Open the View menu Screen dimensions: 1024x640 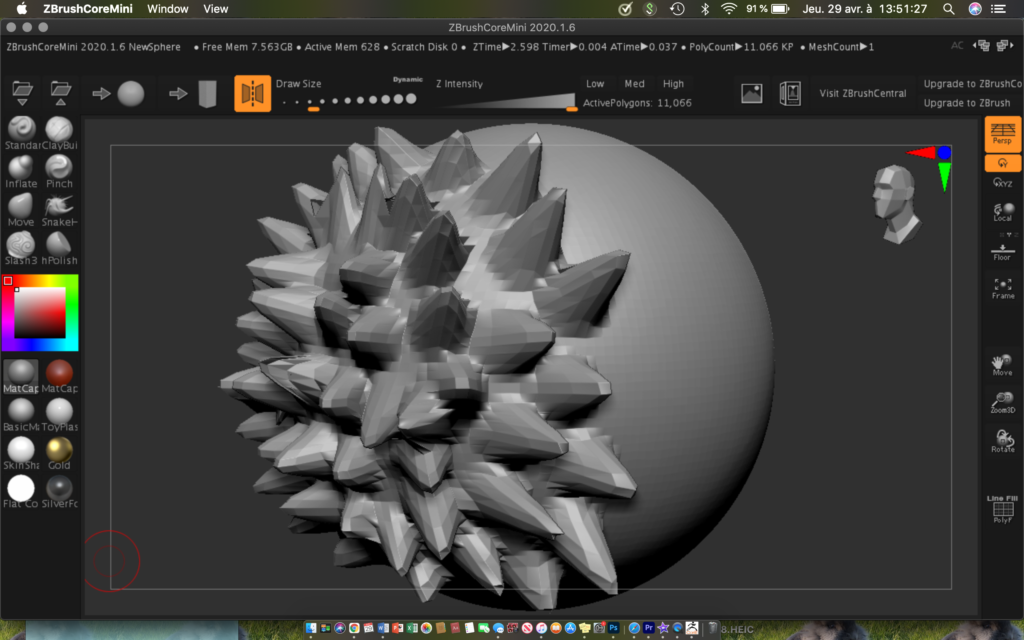[216, 9]
